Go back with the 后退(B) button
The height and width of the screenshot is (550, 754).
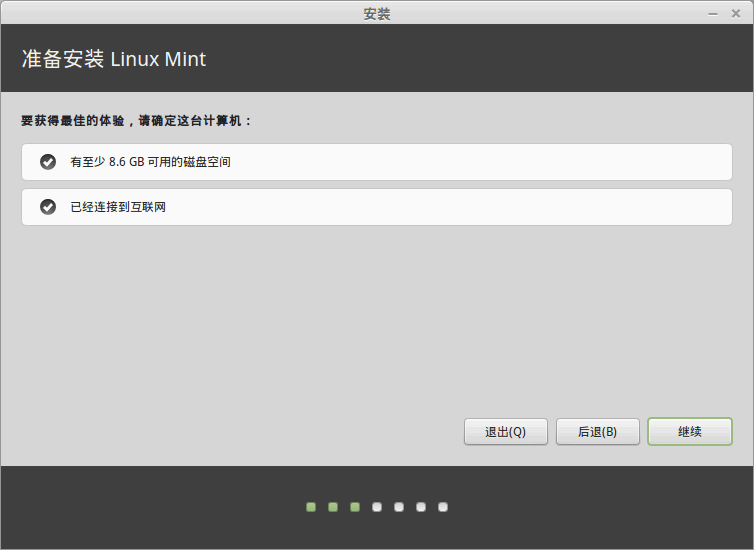[x=598, y=431]
